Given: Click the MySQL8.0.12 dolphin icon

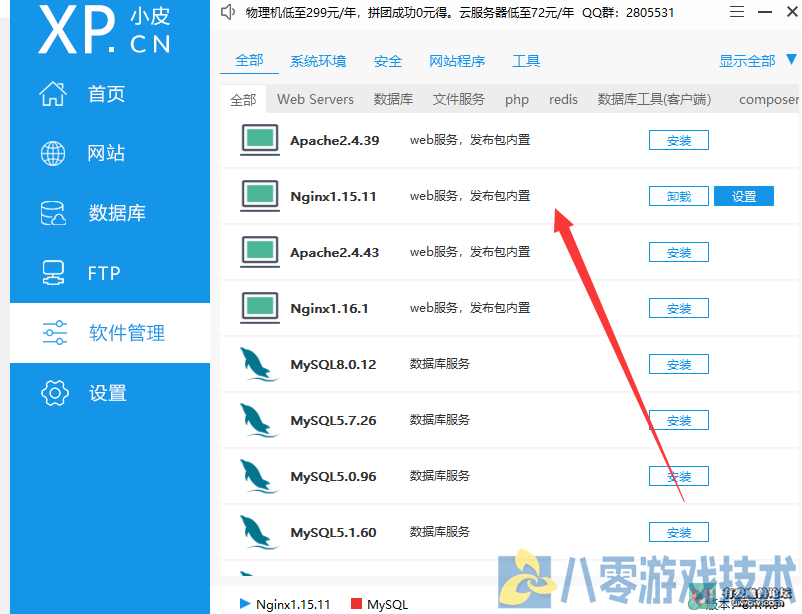Looking at the screenshot, I should (258, 365).
